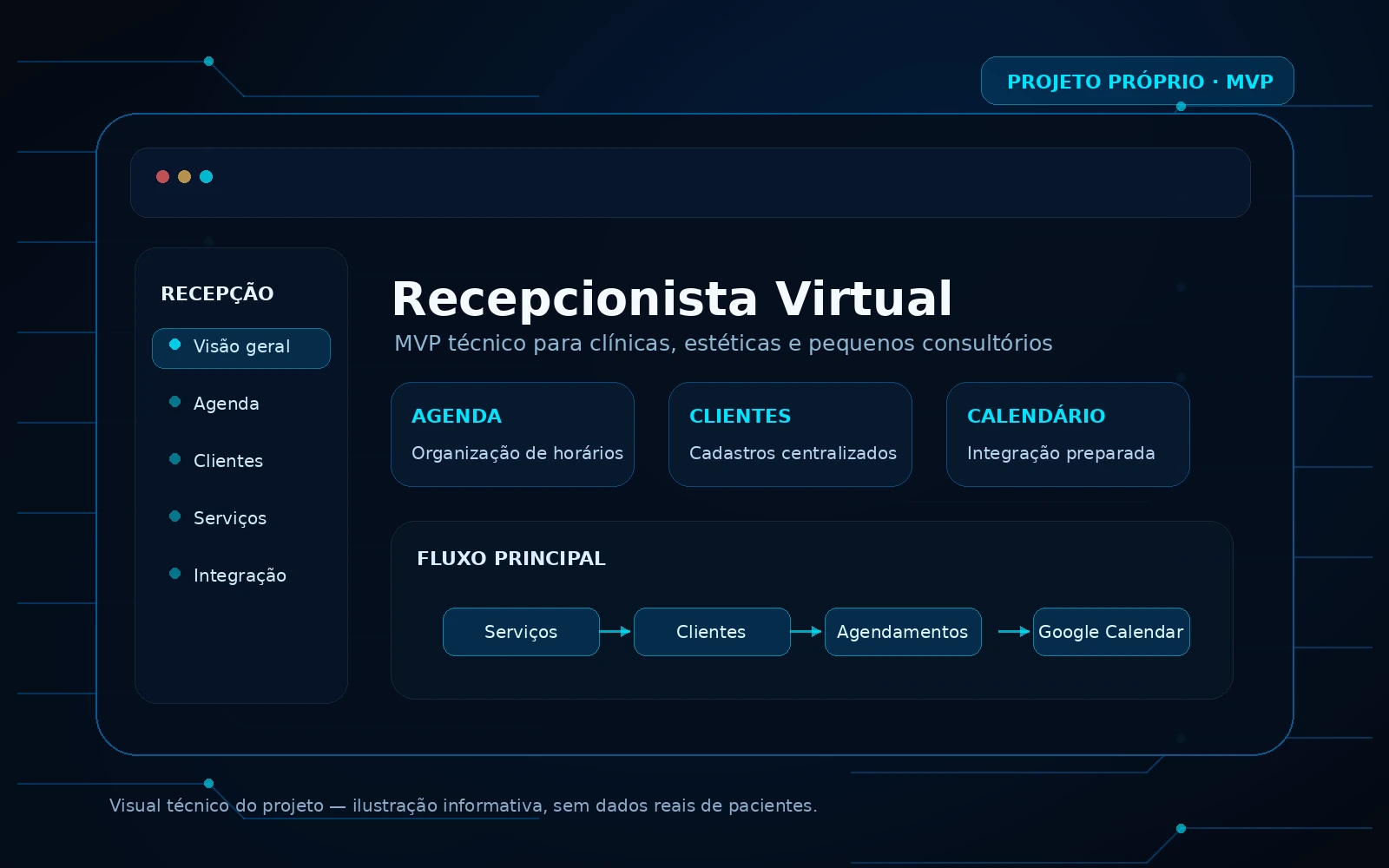Click the empty title bar field
Viewport: 1389px width, 868px height.
pyautogui.click(x=690, y=182)
